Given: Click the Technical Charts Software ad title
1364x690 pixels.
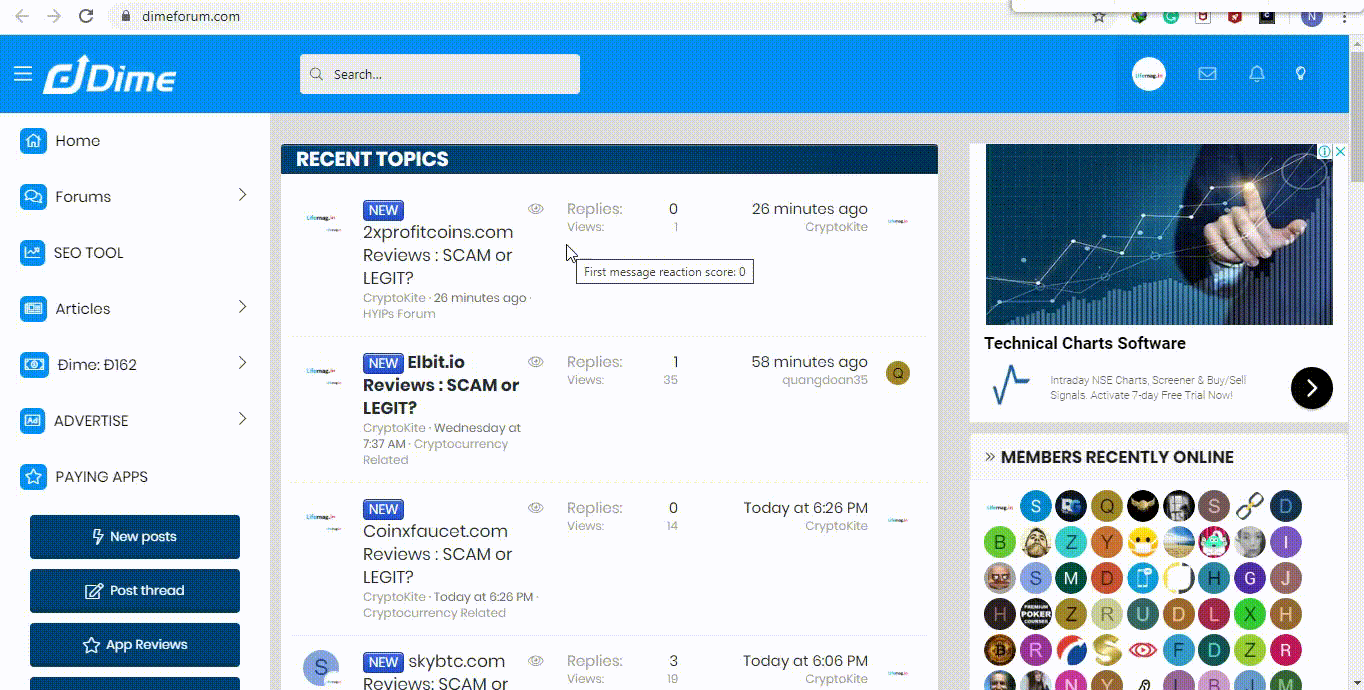Looking at the screenshot, I should tap(1085, 343).
